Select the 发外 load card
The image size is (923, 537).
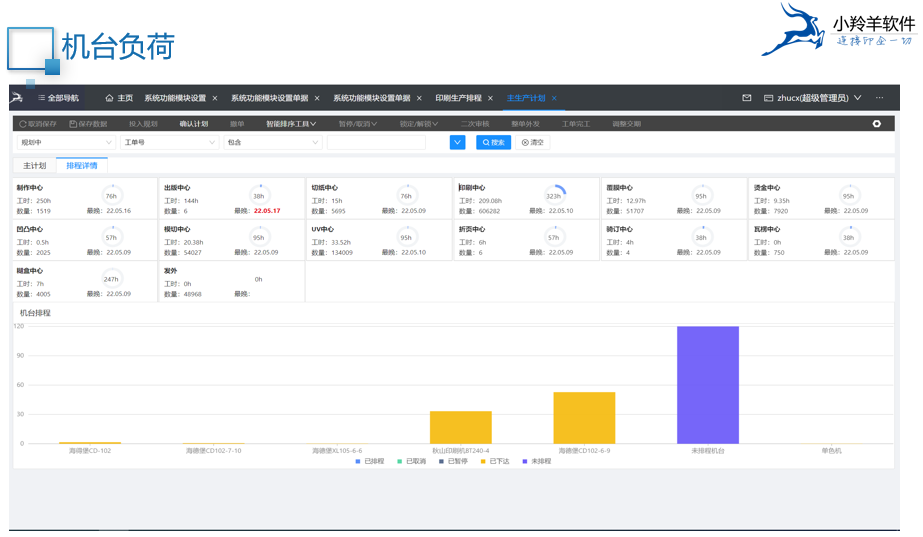pyautogui.click(x=231, y=281)
